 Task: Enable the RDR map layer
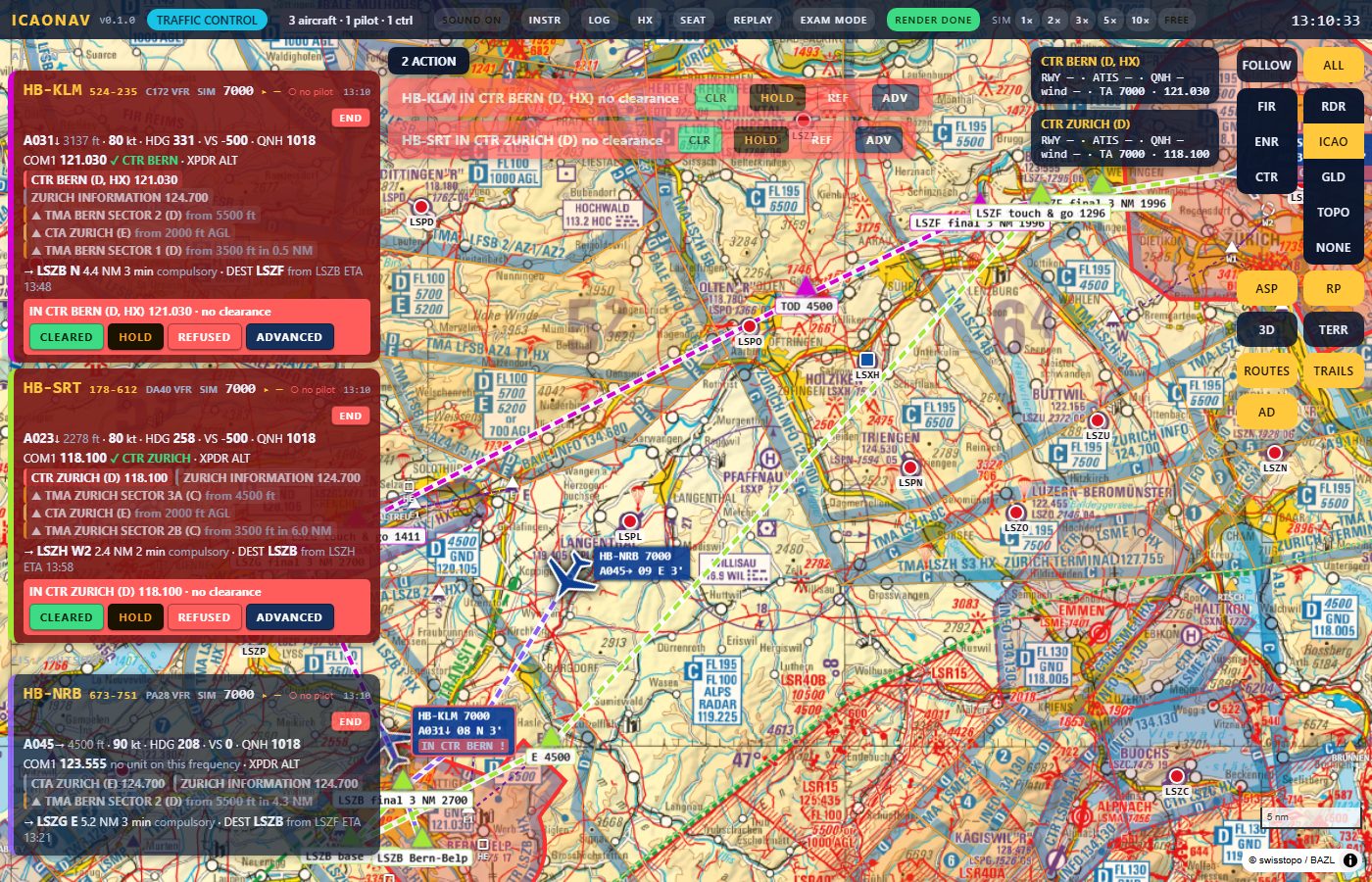[1333, 107]
